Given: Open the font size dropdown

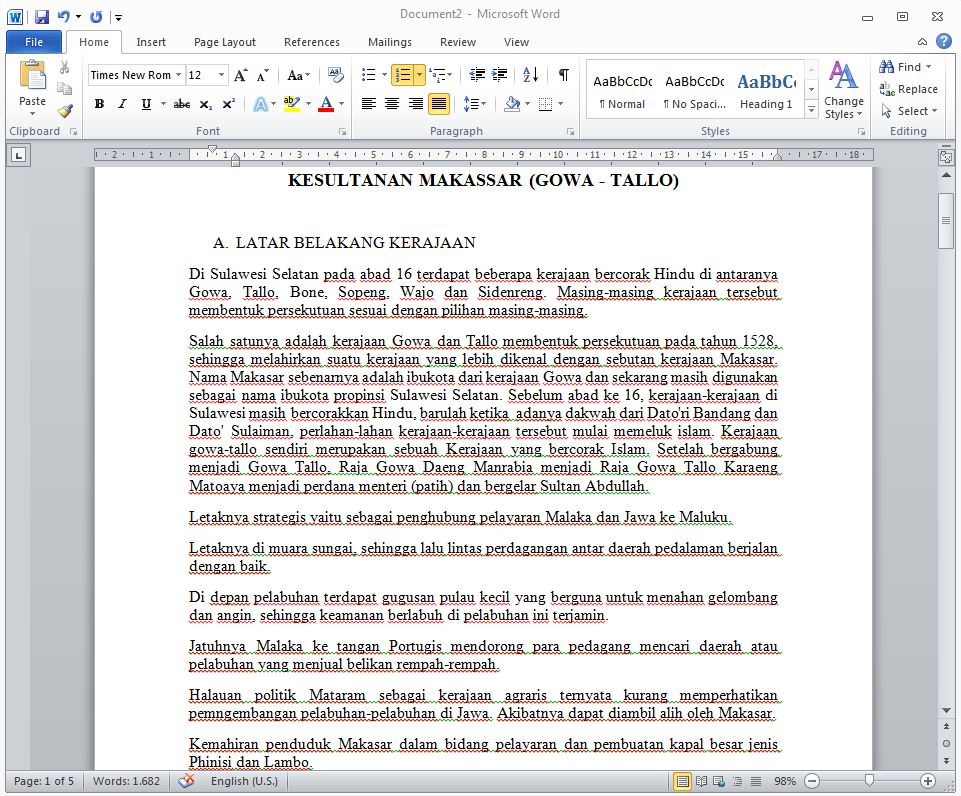Looking at the screenshot, I should (222, 75).
